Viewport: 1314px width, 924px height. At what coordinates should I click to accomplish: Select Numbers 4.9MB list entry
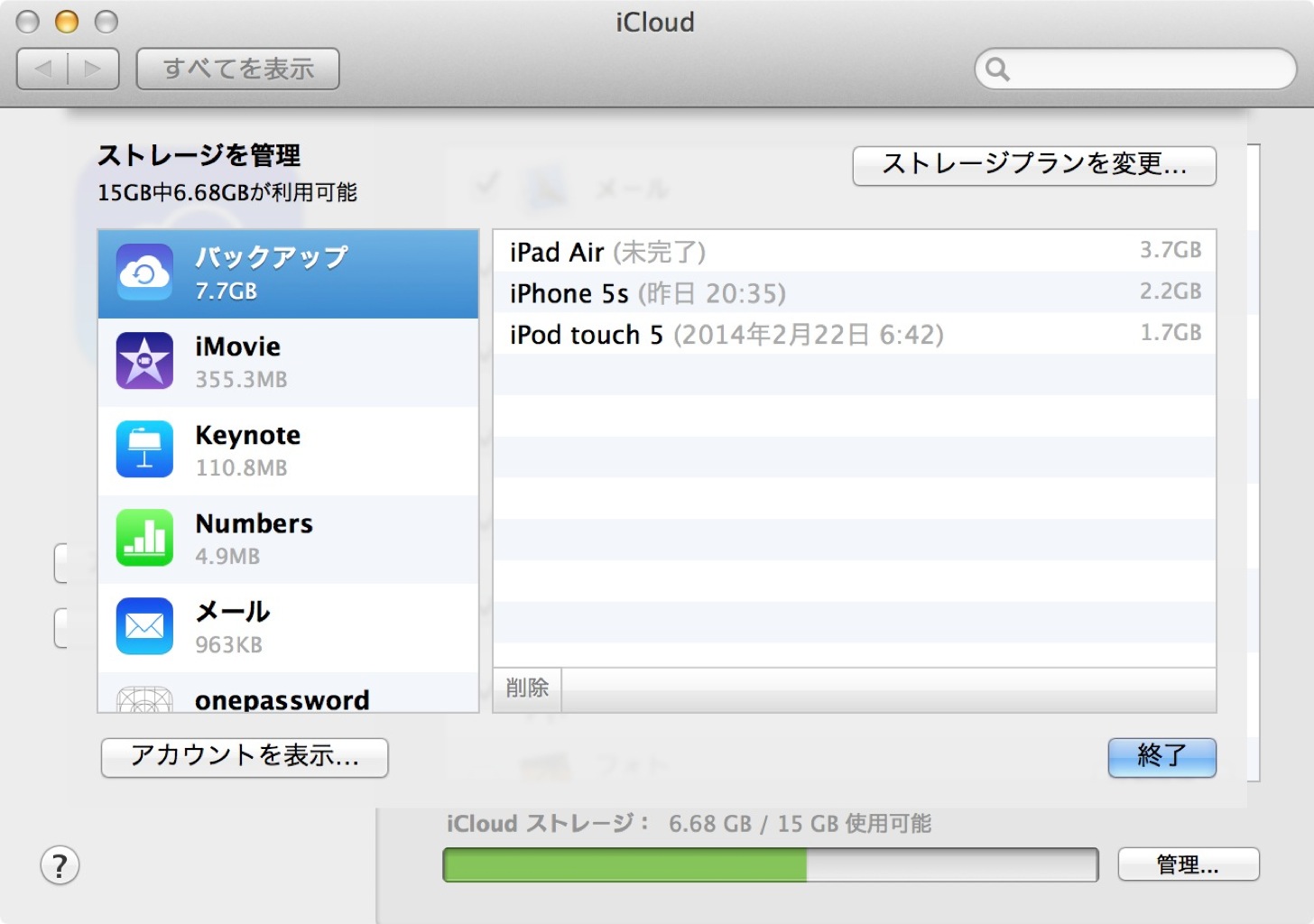pyautogui.click(x=288, y=539)
